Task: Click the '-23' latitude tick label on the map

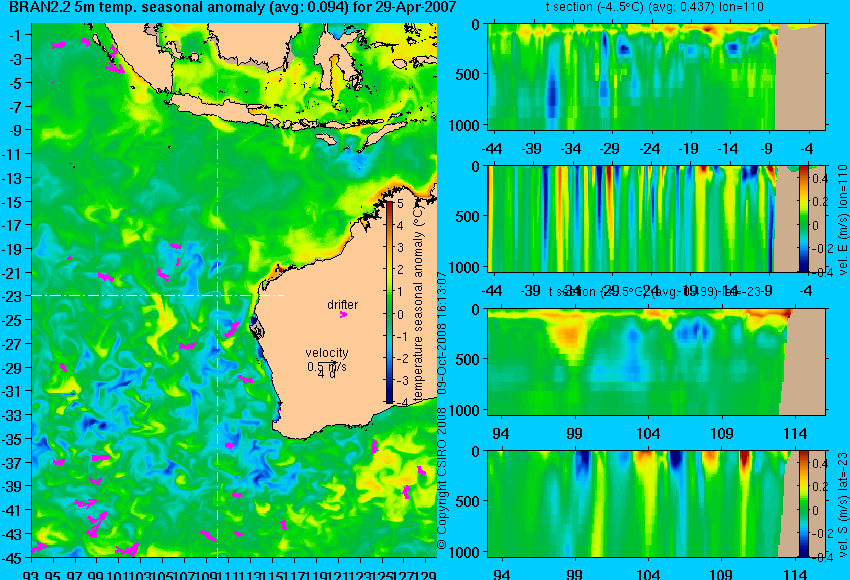Action: tap(11, 297)
